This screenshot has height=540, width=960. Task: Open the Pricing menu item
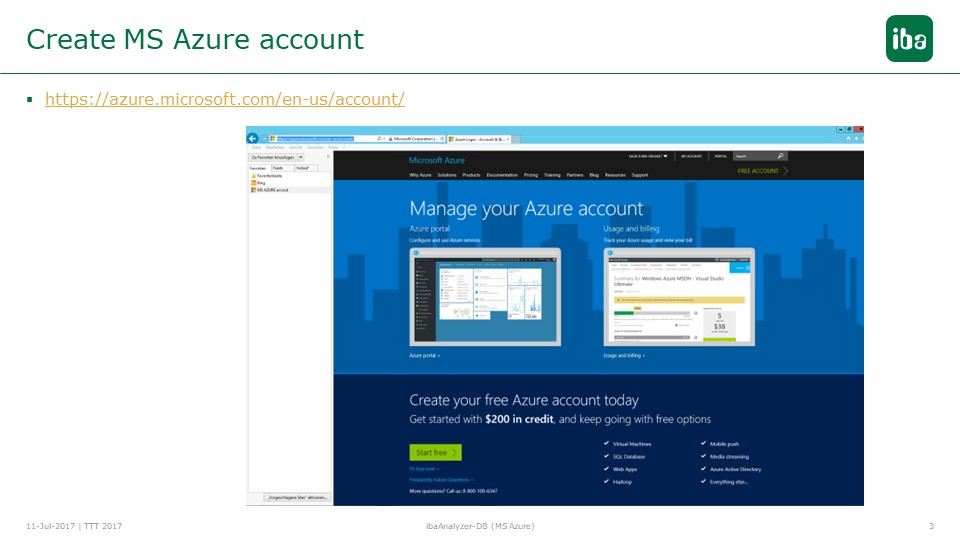click(531, 175)
